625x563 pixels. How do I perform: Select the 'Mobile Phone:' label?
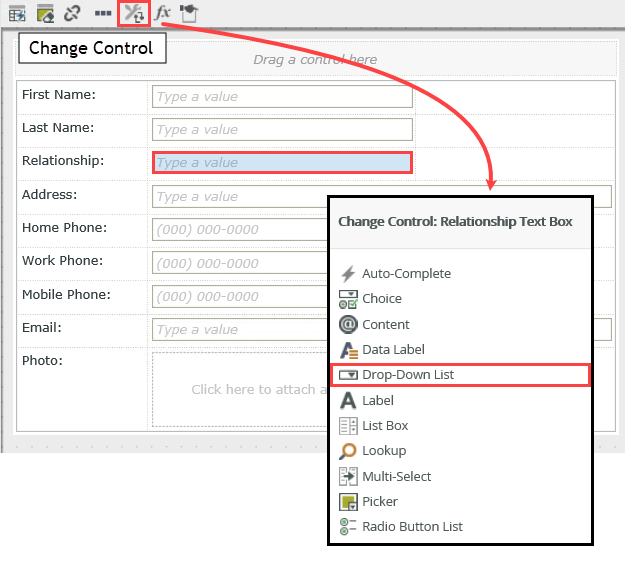coord(67,294)
